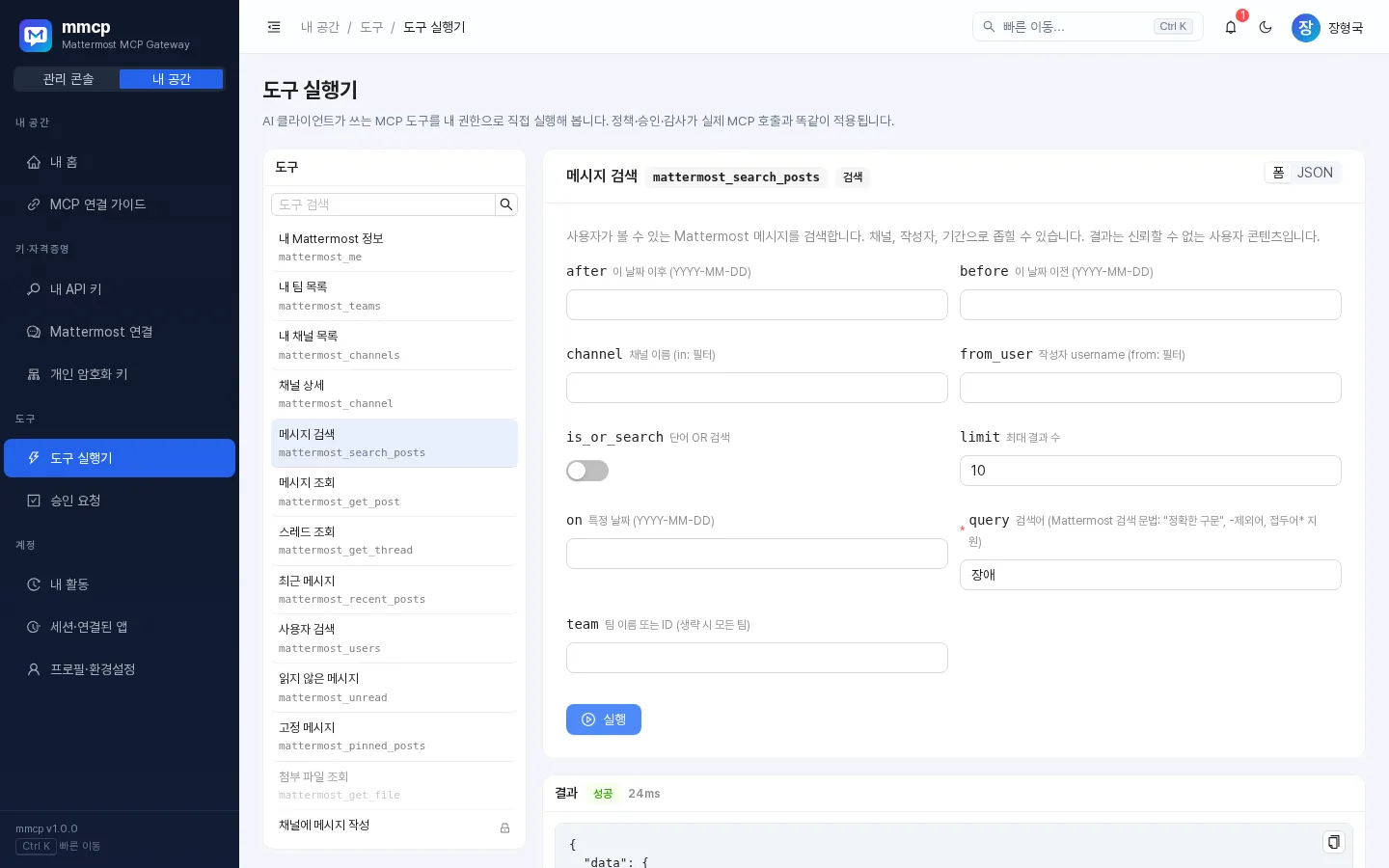Click the 도구 breadcrumb link

[x=371, y=27]
